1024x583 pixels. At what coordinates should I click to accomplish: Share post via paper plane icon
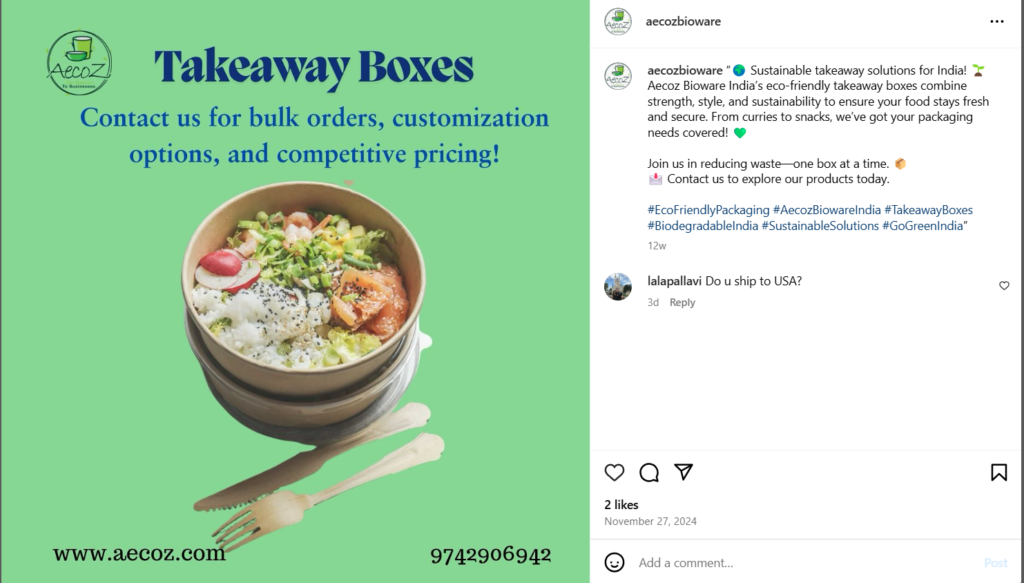683,471
